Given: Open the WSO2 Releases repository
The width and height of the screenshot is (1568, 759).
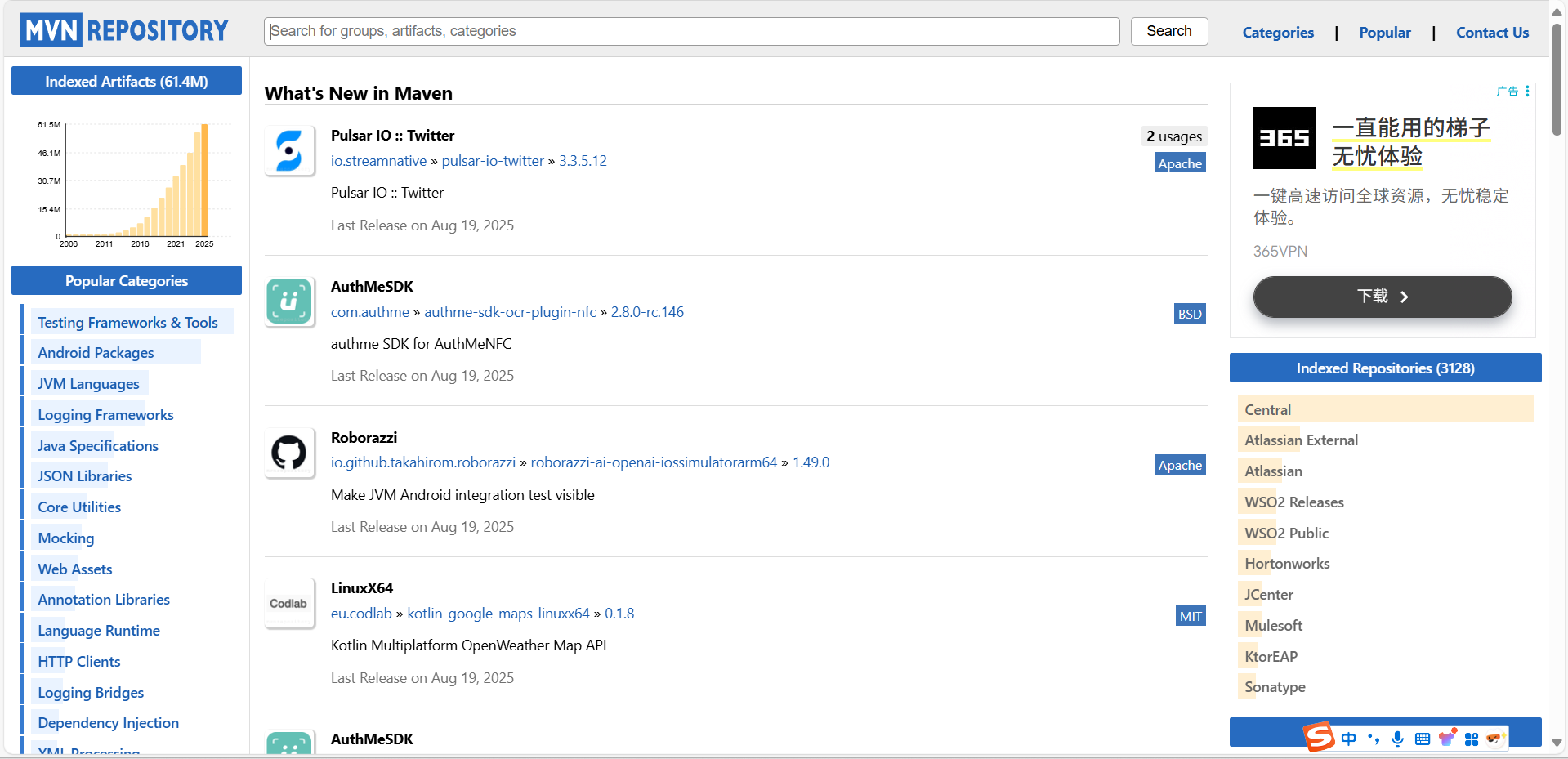Looking at the screenshot, I should (x=1293, y=502).
